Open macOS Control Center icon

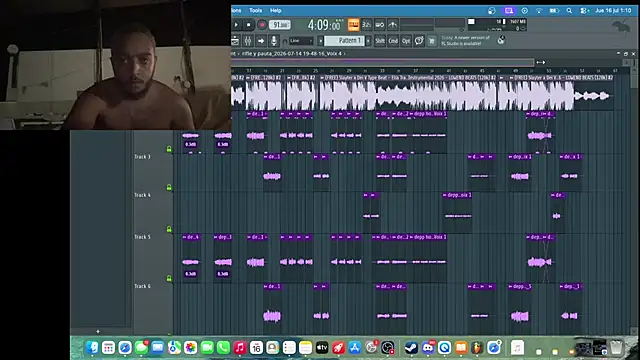584,11
